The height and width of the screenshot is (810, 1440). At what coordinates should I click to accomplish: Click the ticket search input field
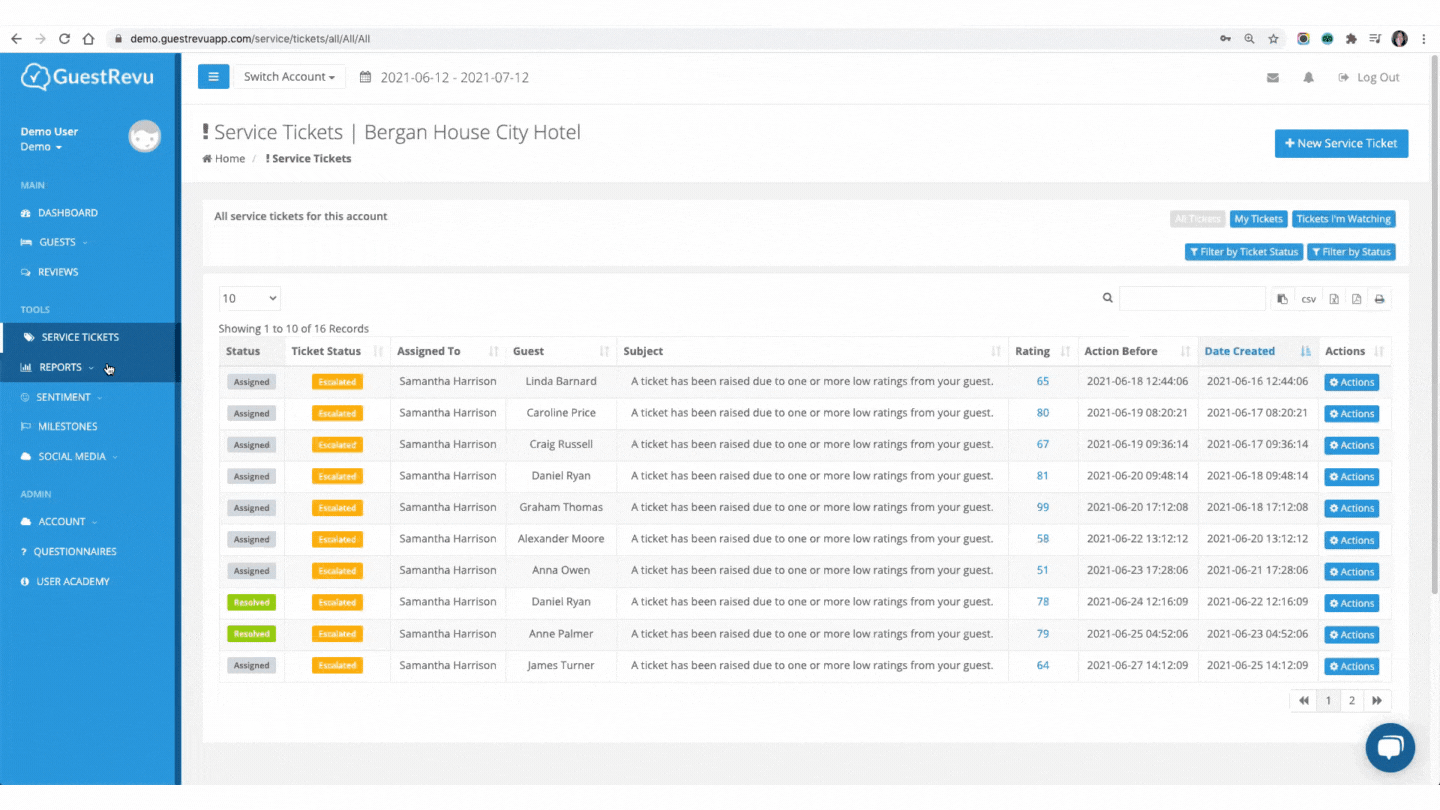coord(1192,298)
